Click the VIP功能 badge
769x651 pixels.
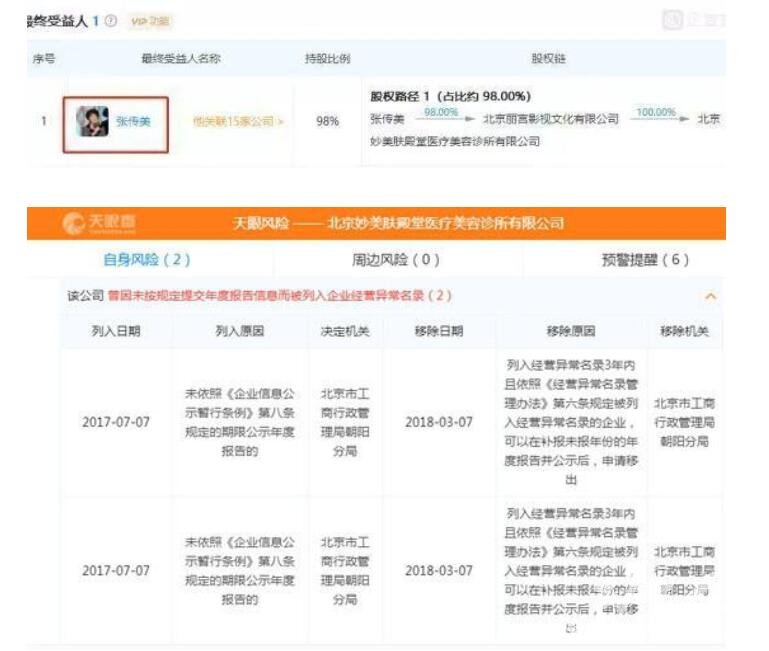point(150,21)
